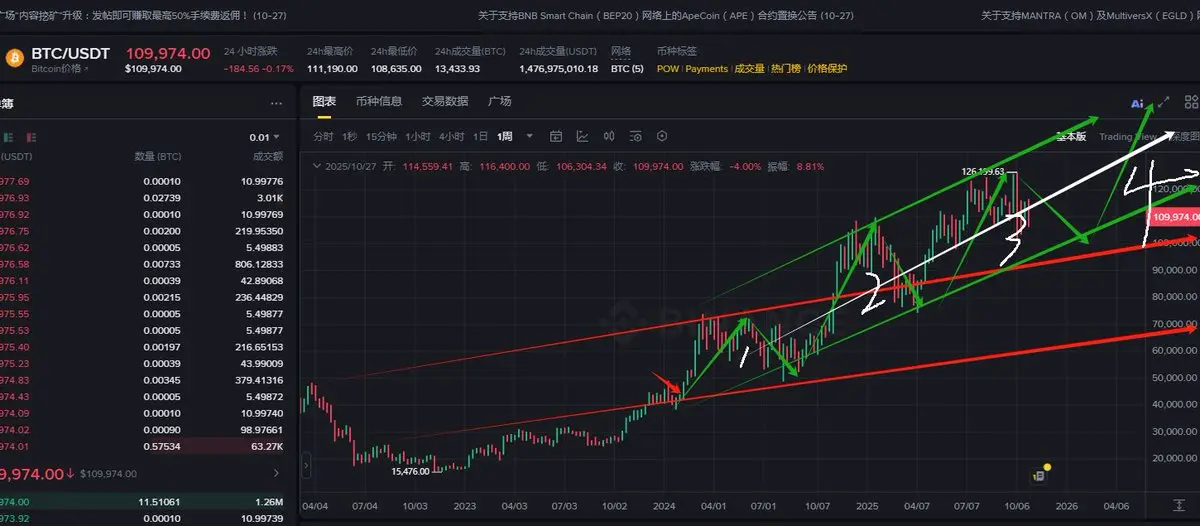Click the 数量 (BTC) column header
Image resolution: width=1200 pixels, height=526 pixels.
(157, 156)
